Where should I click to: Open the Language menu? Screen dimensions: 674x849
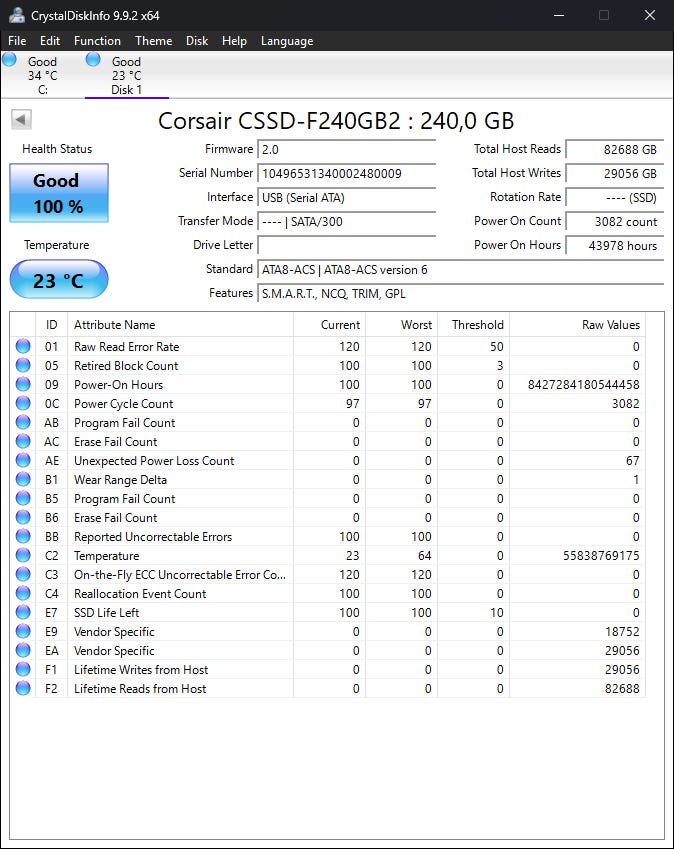point(287,41)
